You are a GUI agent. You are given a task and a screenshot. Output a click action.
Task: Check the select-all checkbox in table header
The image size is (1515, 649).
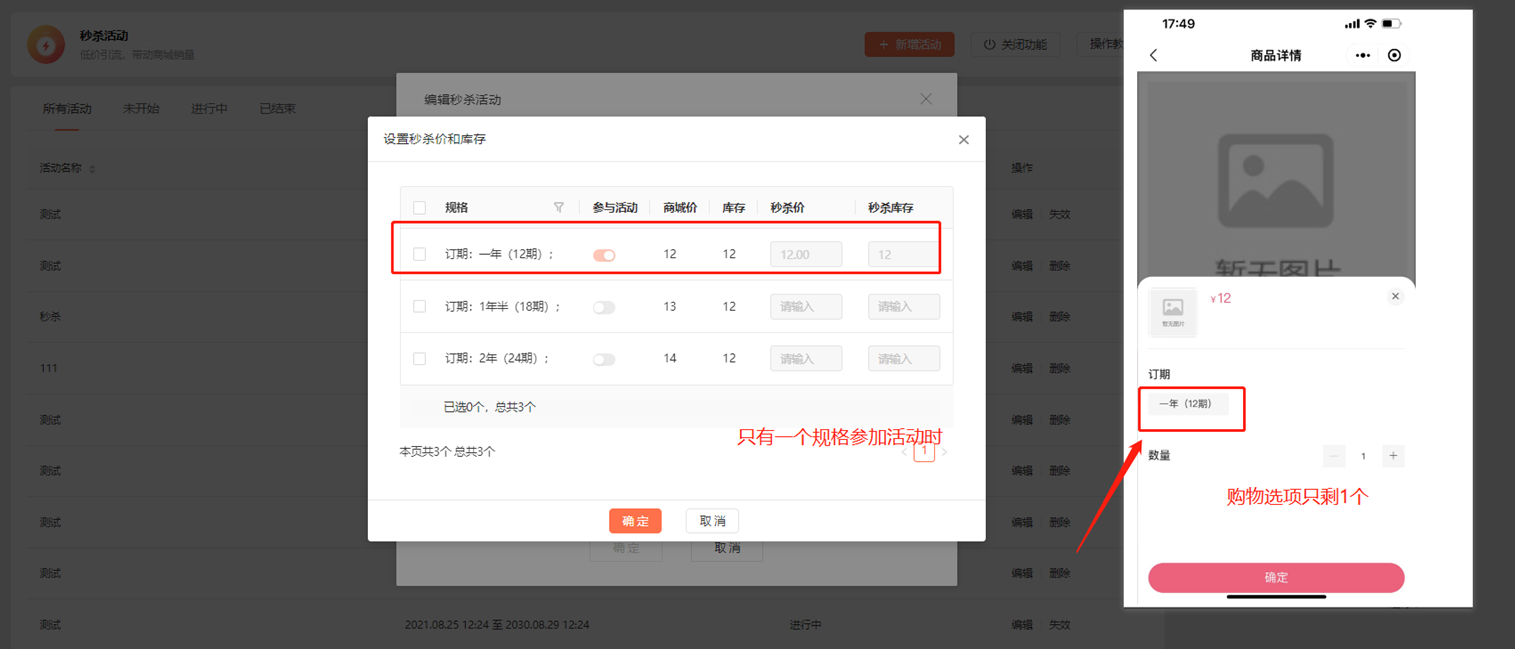point(420,208)
